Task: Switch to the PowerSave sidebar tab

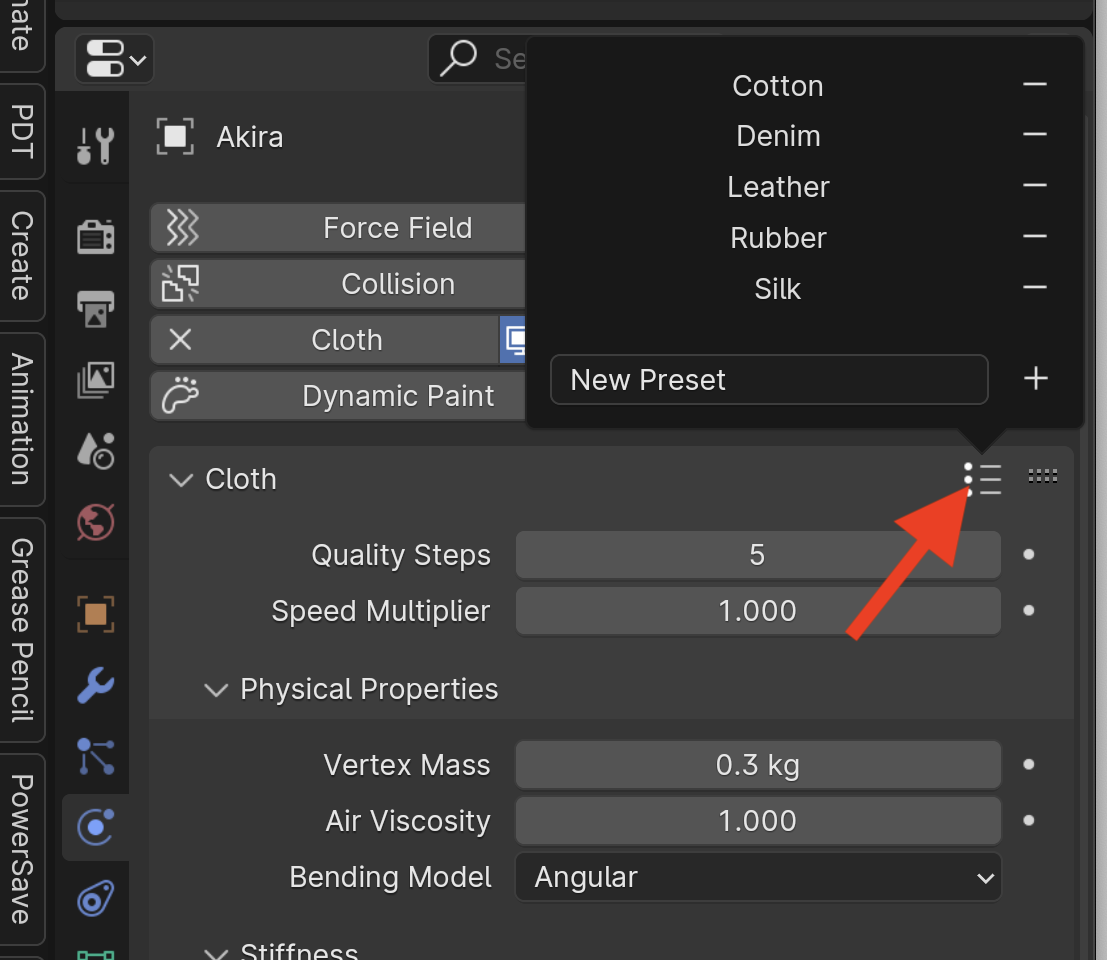Action: pos(22,849)
